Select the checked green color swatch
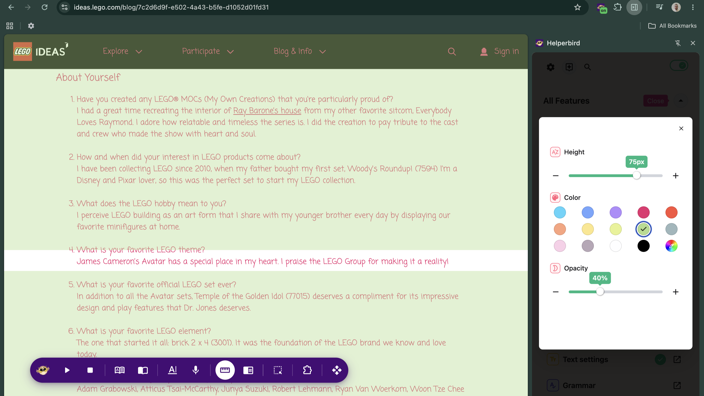Viewport: 704px width, 396px height. click(643, 229)
